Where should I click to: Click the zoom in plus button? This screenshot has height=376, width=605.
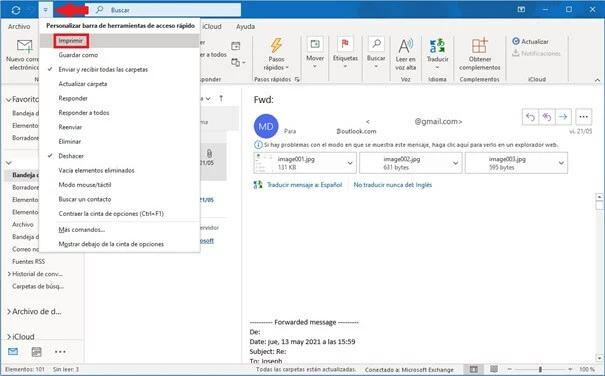tap(570, 369)
